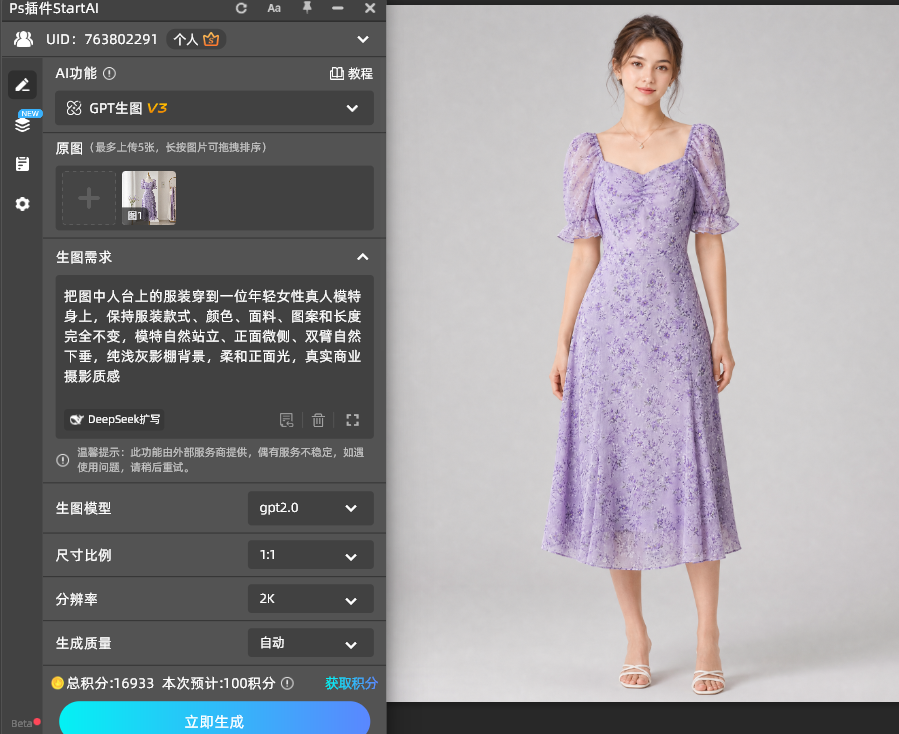The height and width of the screenshot is (734, 899).
Task: Click the trash icon to clear prompt
Action: point(318,420)
